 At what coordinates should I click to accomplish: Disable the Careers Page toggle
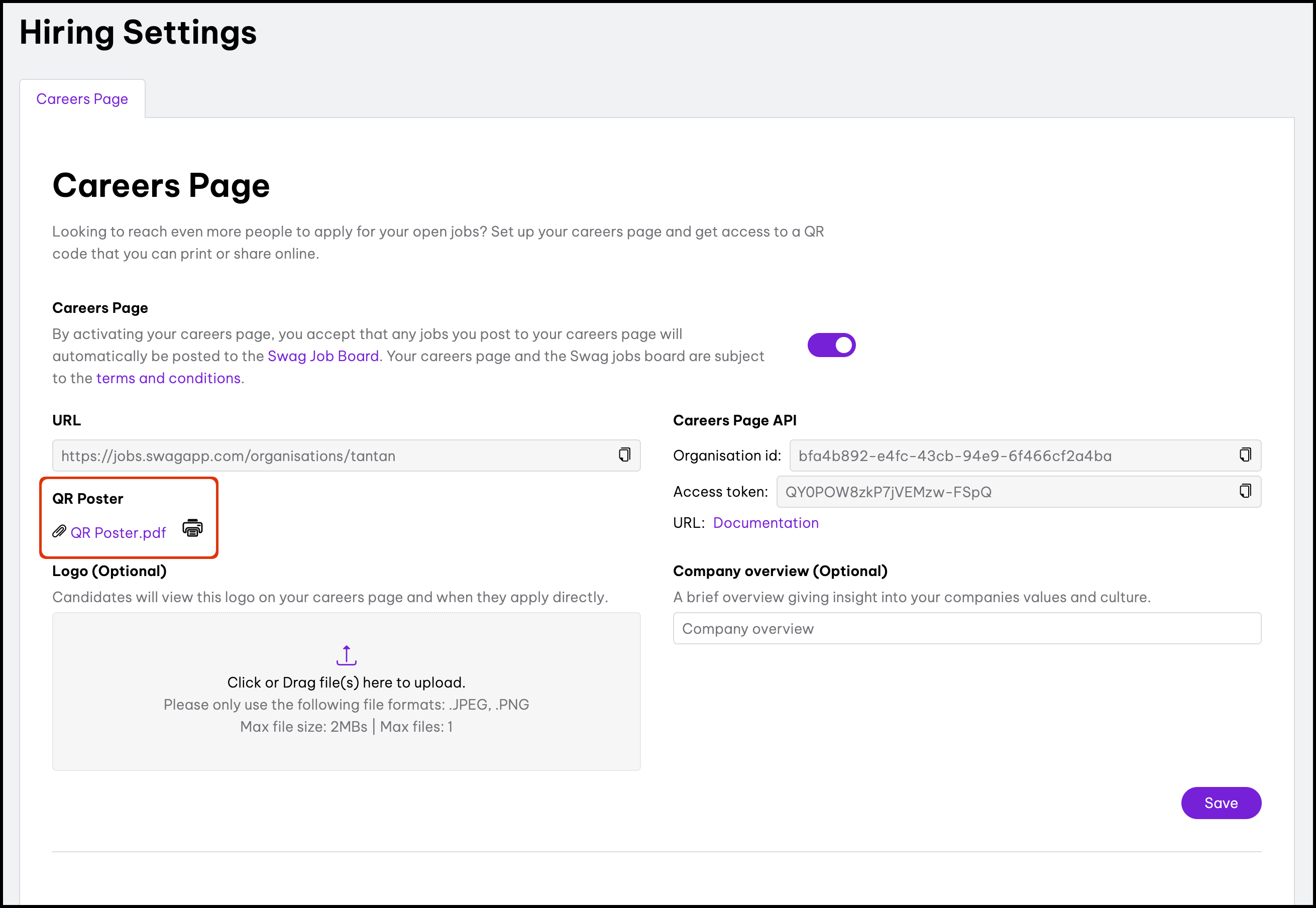click(x=831, y=345)
